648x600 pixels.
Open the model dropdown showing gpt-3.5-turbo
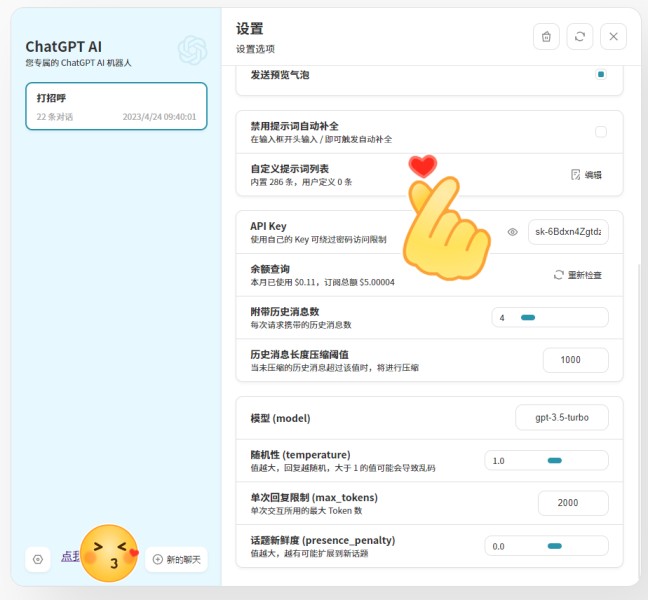pyautogui.click(x=562, y=418)
